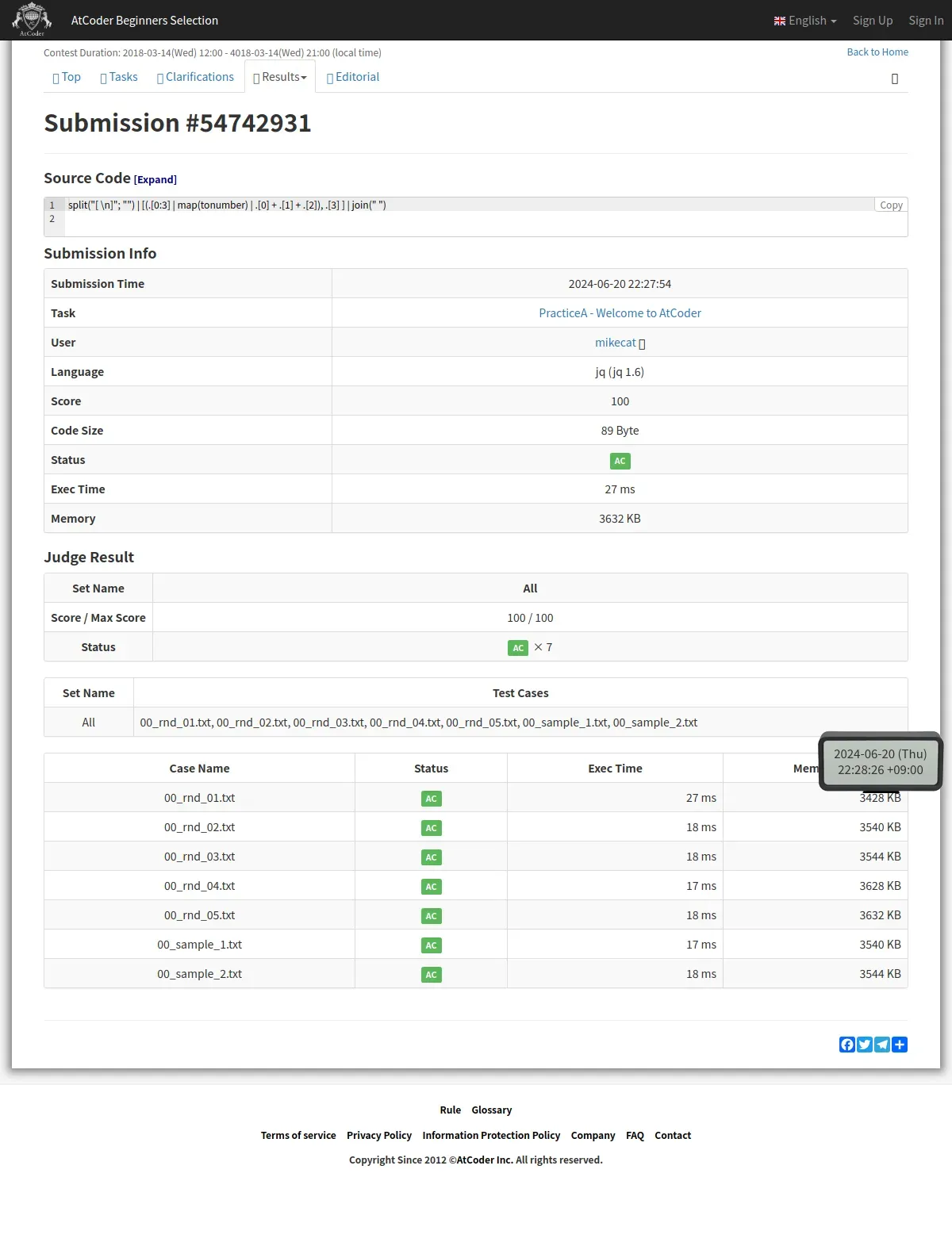Click the icon at right of tab bar
This screenshot has width=952, height=1246.
(895, 79)
